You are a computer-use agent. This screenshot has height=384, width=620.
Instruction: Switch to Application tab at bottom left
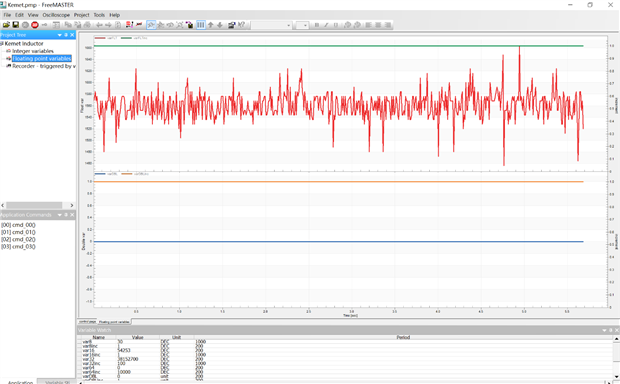pyautogui.click(x=20, y=382)
